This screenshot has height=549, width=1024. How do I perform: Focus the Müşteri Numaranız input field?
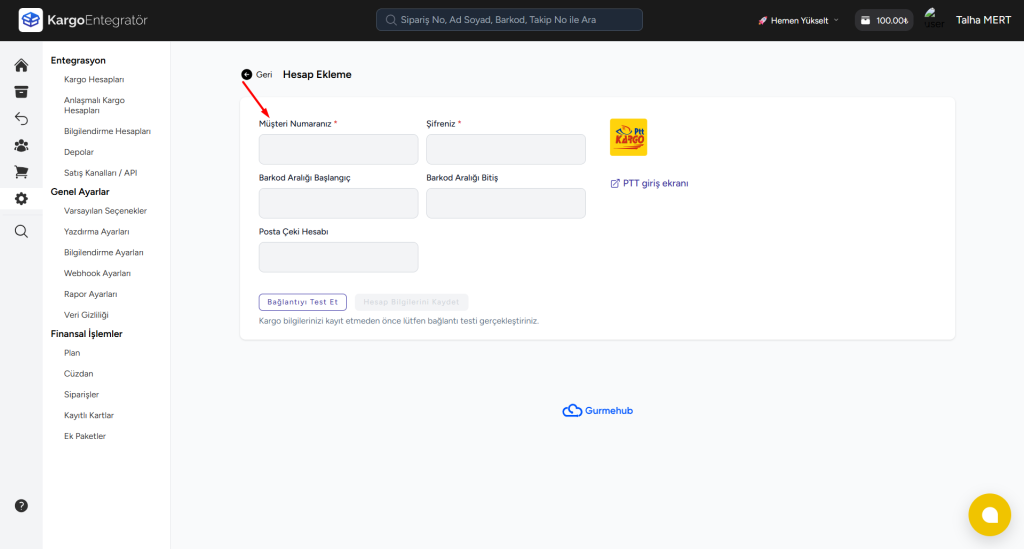pos(338,150)
